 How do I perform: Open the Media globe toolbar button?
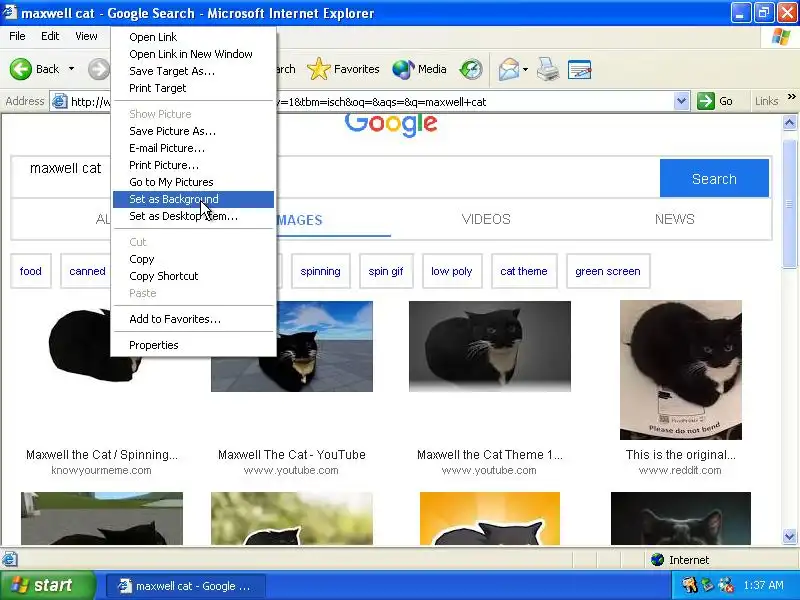[419, 69]
